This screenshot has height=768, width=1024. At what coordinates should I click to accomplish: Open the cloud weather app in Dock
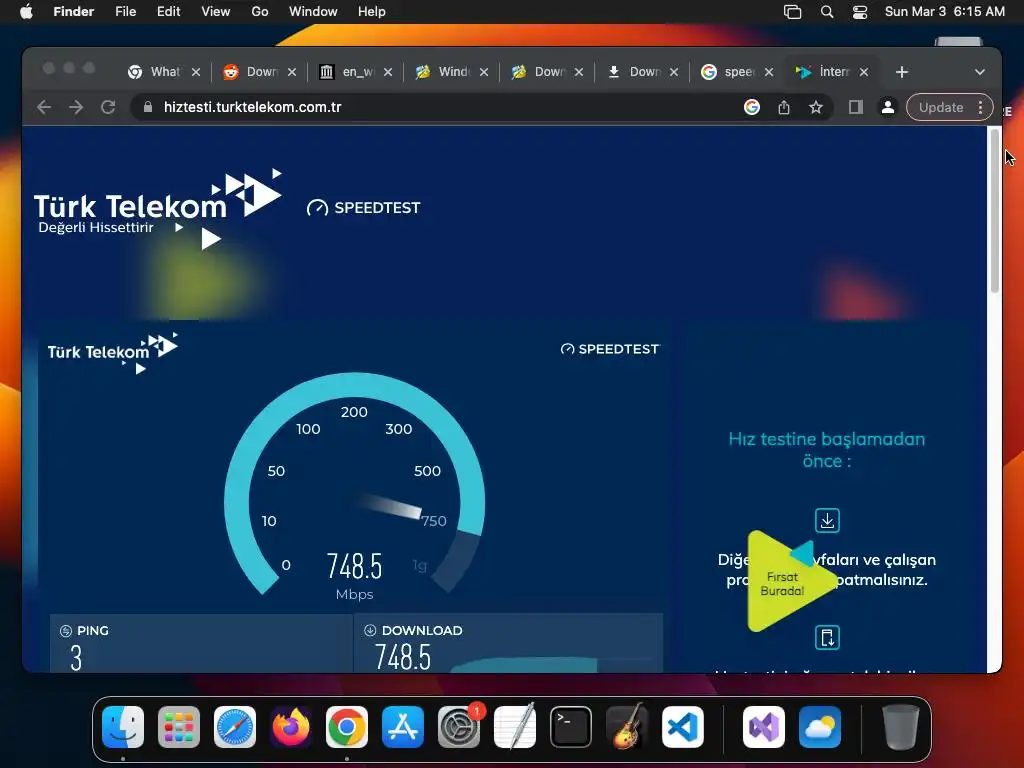820,727
